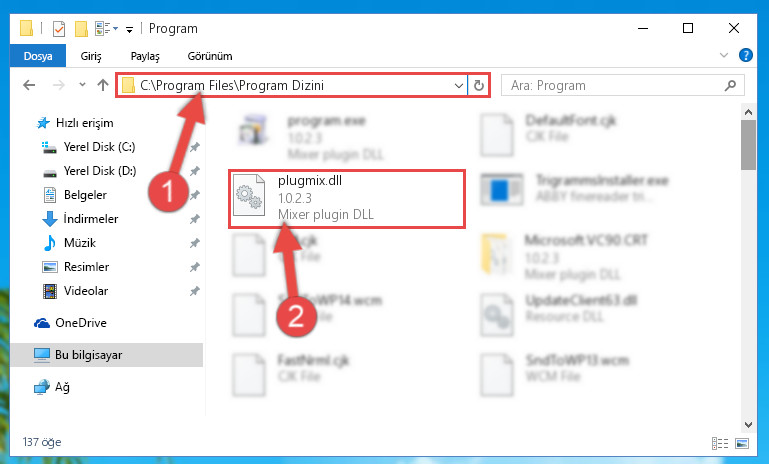This screenshot has width=769, height=464.
Task: Open the Görünüm ribbon tab
Action: click(x=210, y=56)
